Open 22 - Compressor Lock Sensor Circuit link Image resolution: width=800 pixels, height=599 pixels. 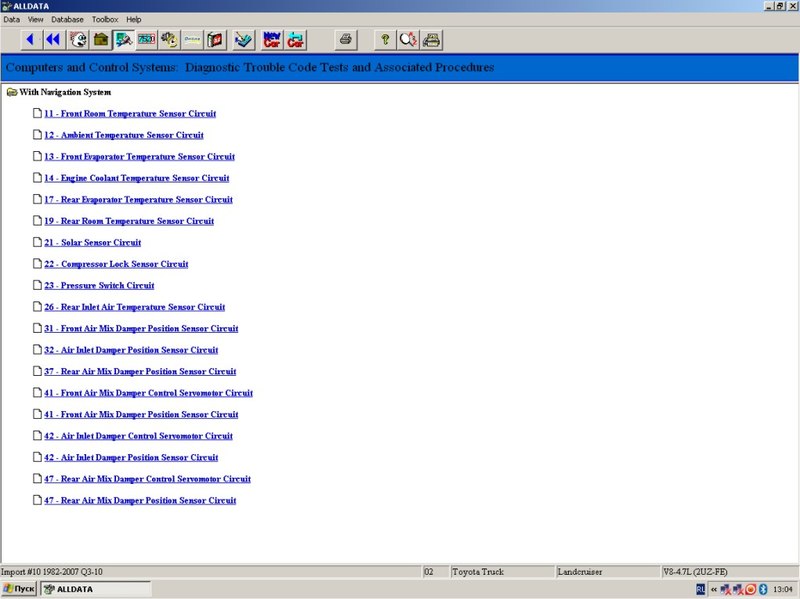(116, 264)
